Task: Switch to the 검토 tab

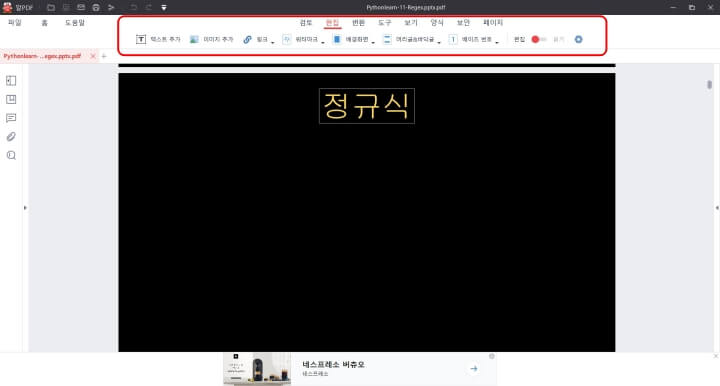Action: [x=306, y=22]
